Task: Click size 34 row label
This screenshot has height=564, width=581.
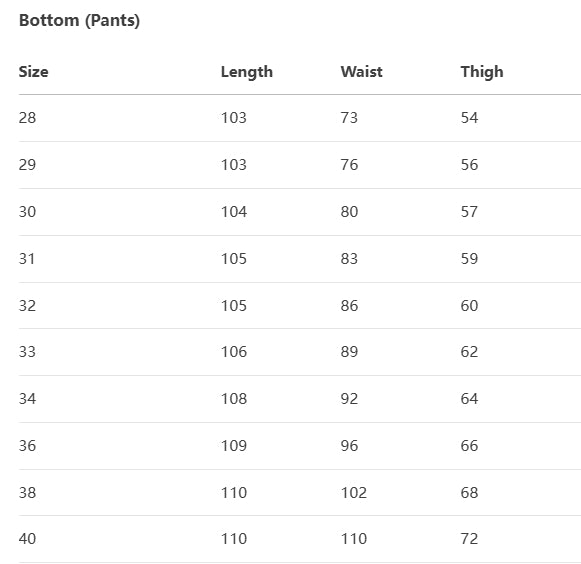Action: click(x=27, y=399)
